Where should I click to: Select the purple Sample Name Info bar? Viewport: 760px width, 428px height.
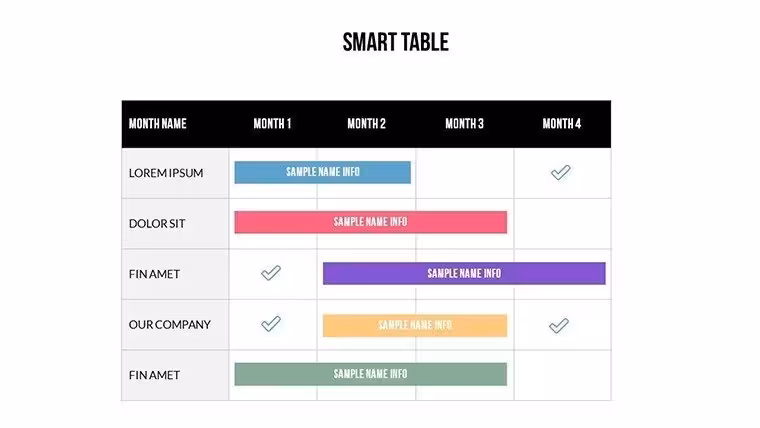(x=464, y=273)
